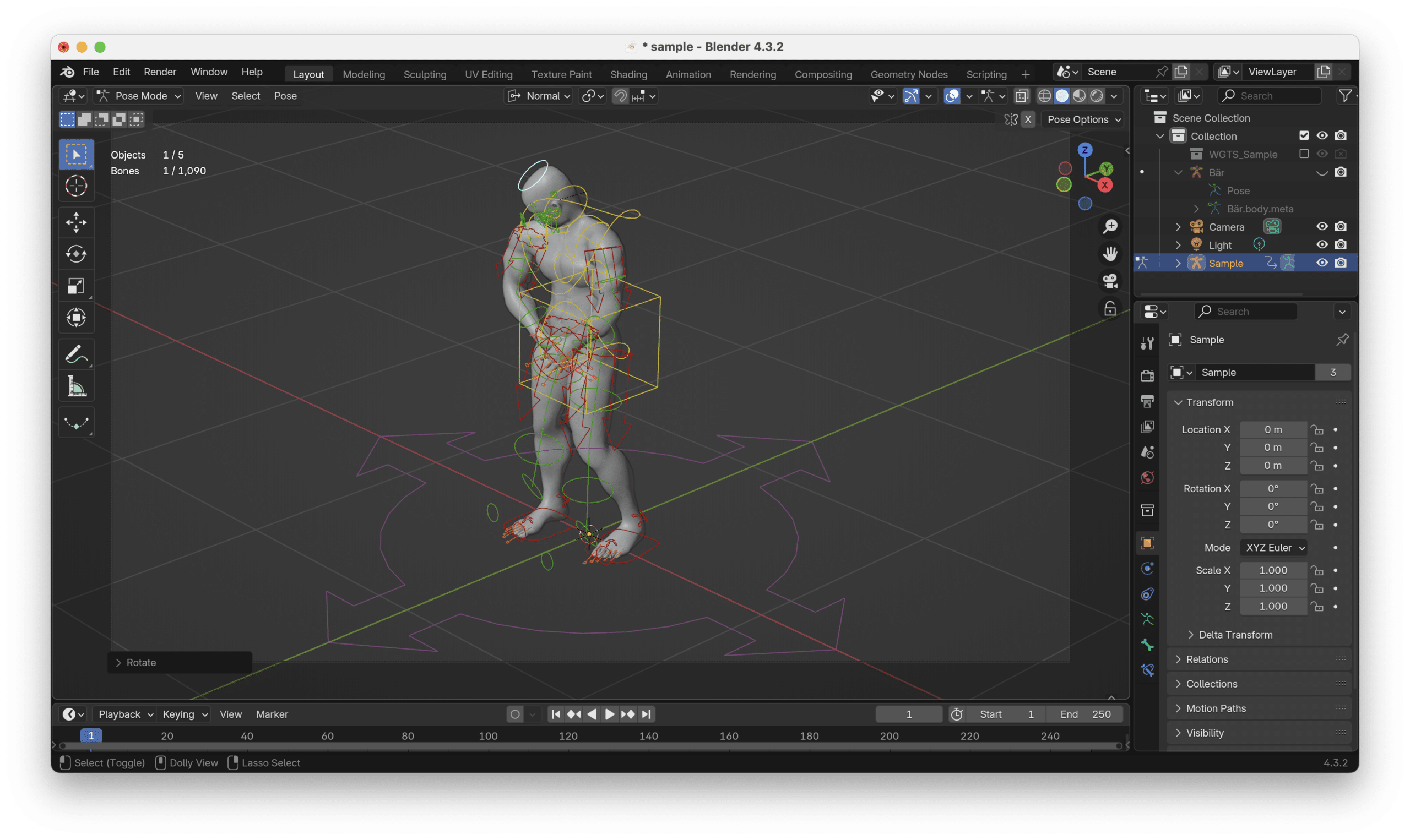Play the animation forward
Screen dimensions: 1410x840
pos(609,714)
